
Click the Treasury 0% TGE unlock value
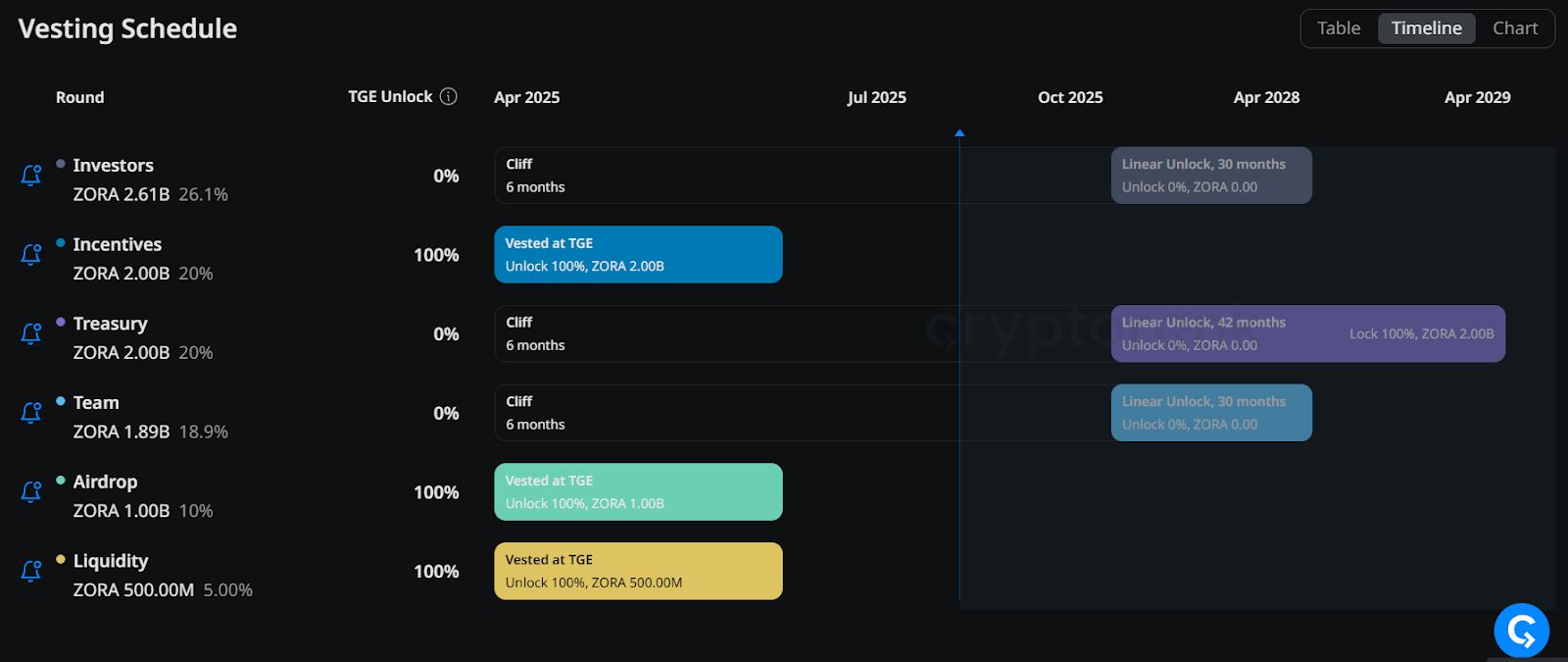(446, 333)
